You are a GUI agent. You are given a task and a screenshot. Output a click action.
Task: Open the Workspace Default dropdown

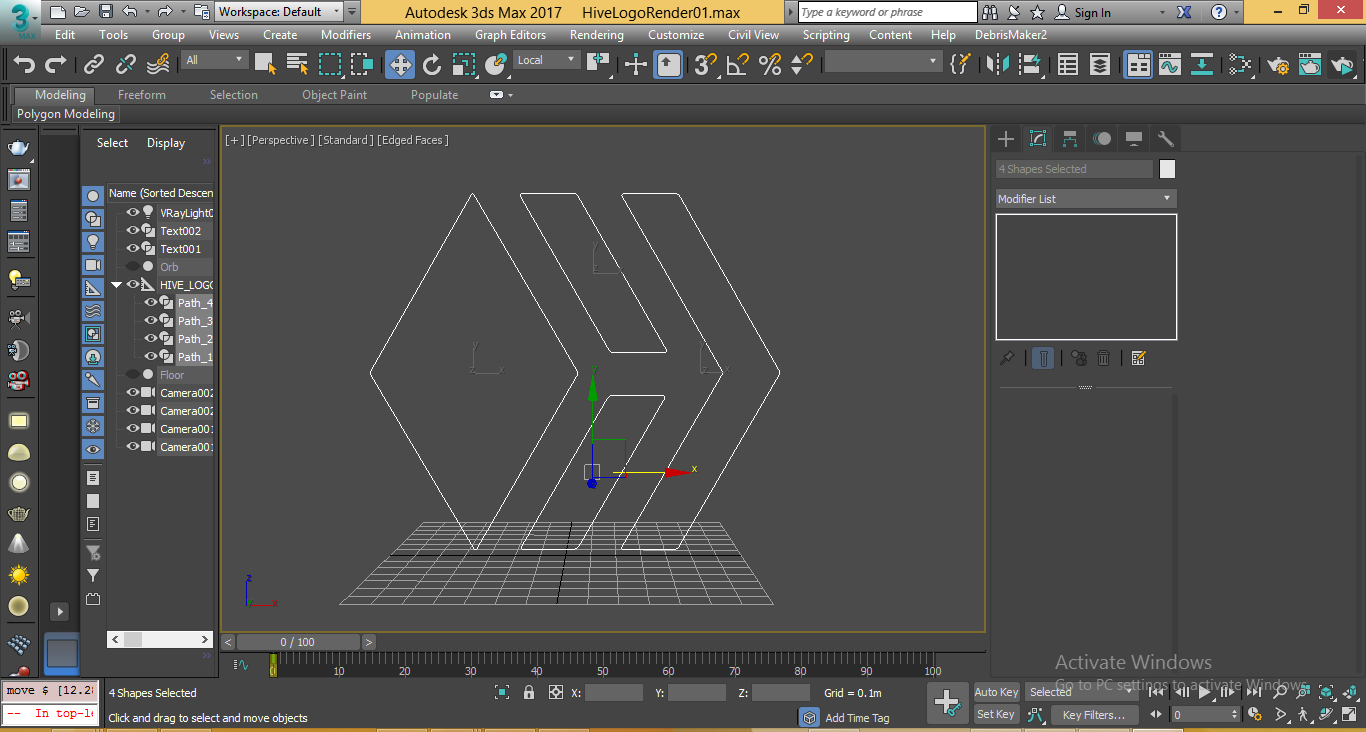279,12
